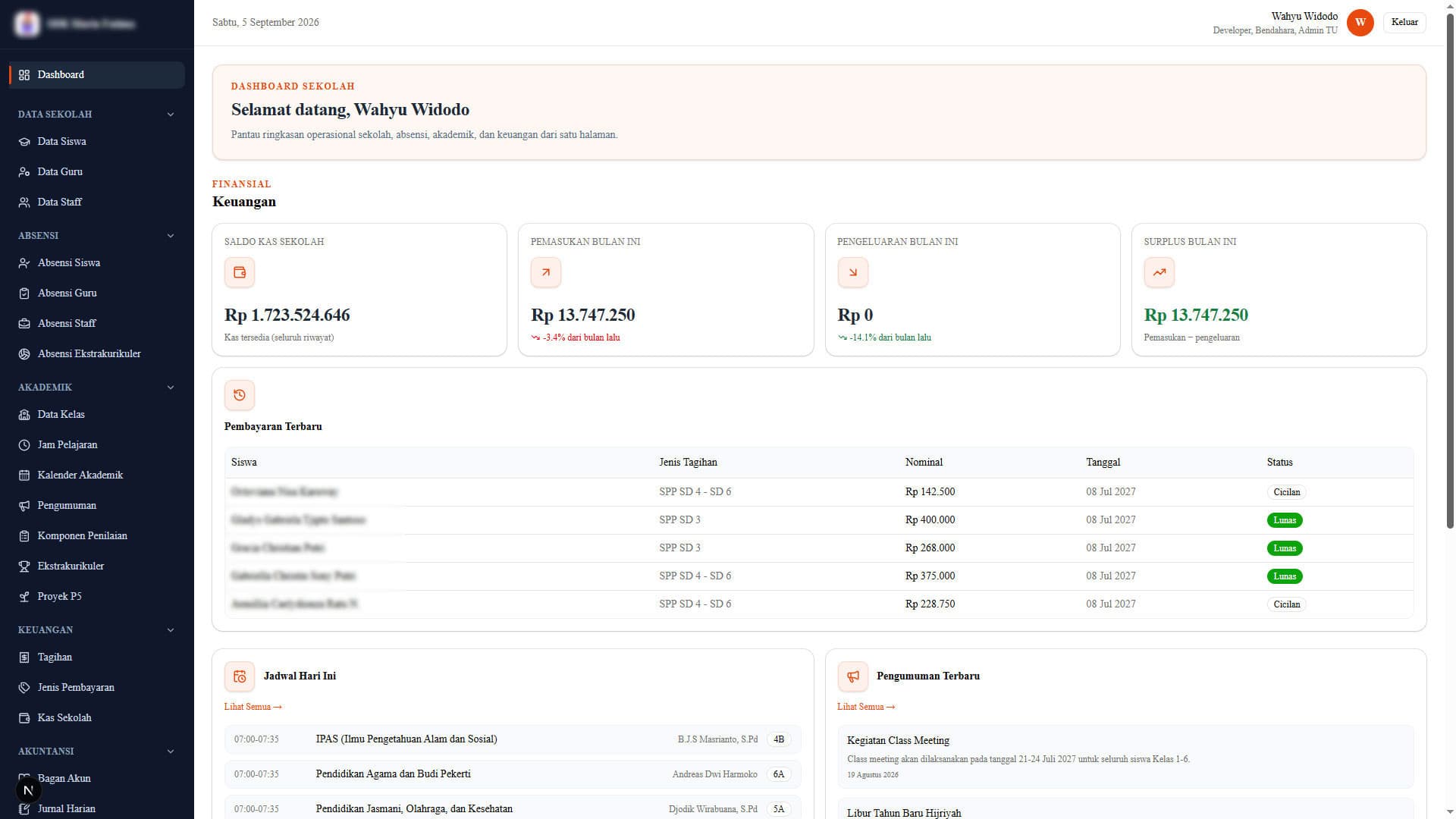The image size is (1456, 819).
Task: Click the down-right arrow icon in Pengeluaran card
Action: [853, 272]
